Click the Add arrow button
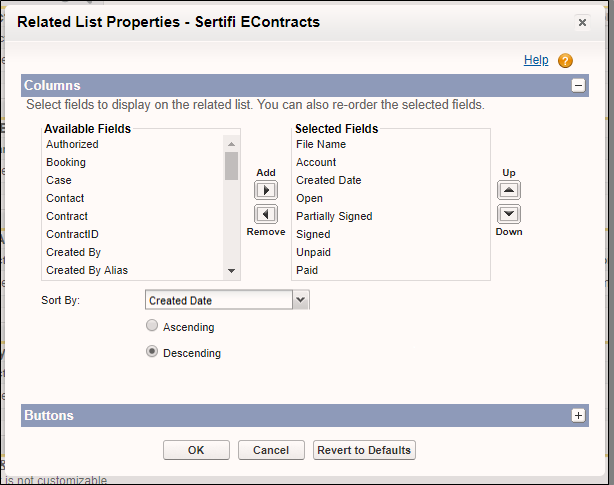 click(x=265, y=190)
